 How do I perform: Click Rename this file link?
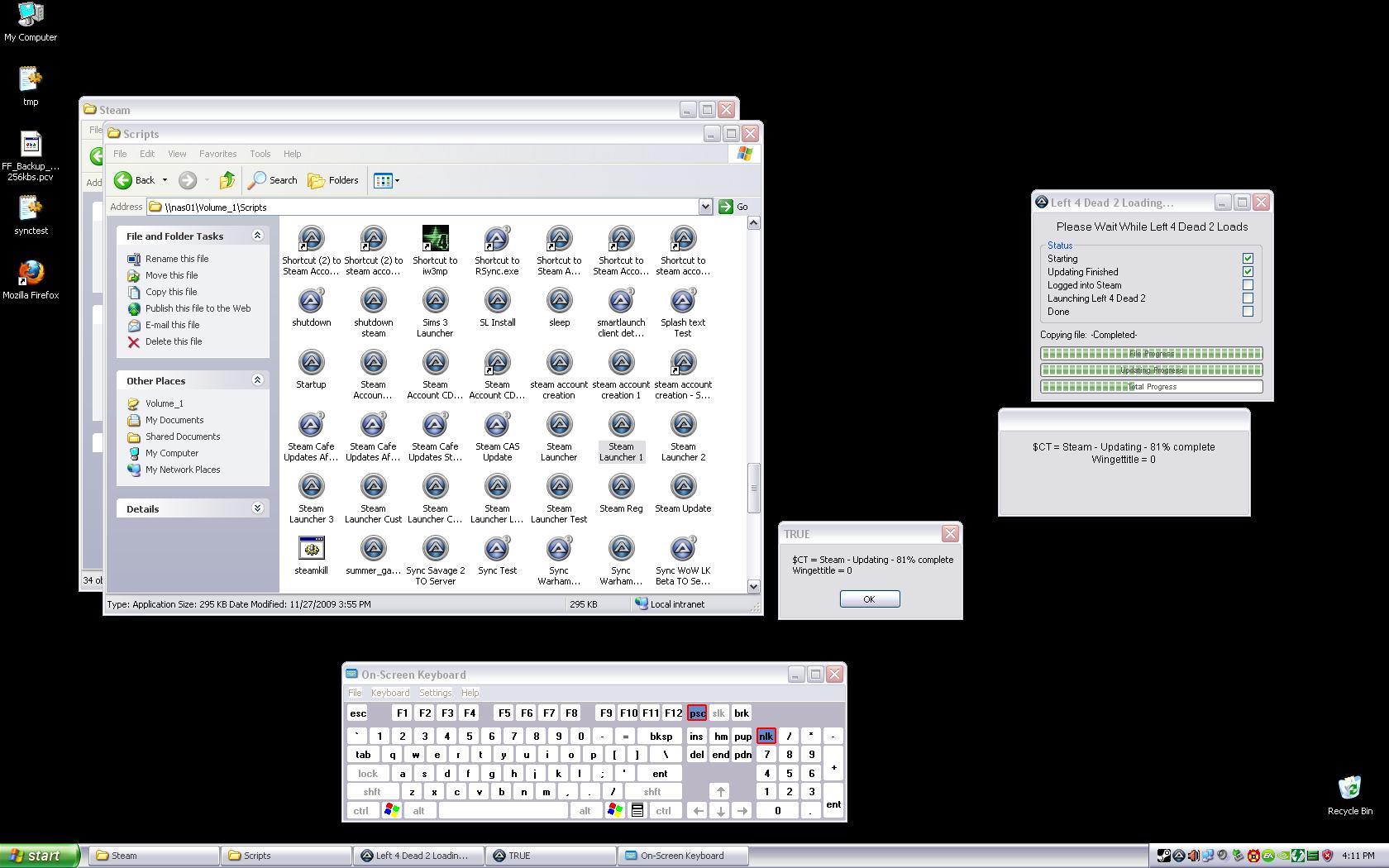coord(177,259)
